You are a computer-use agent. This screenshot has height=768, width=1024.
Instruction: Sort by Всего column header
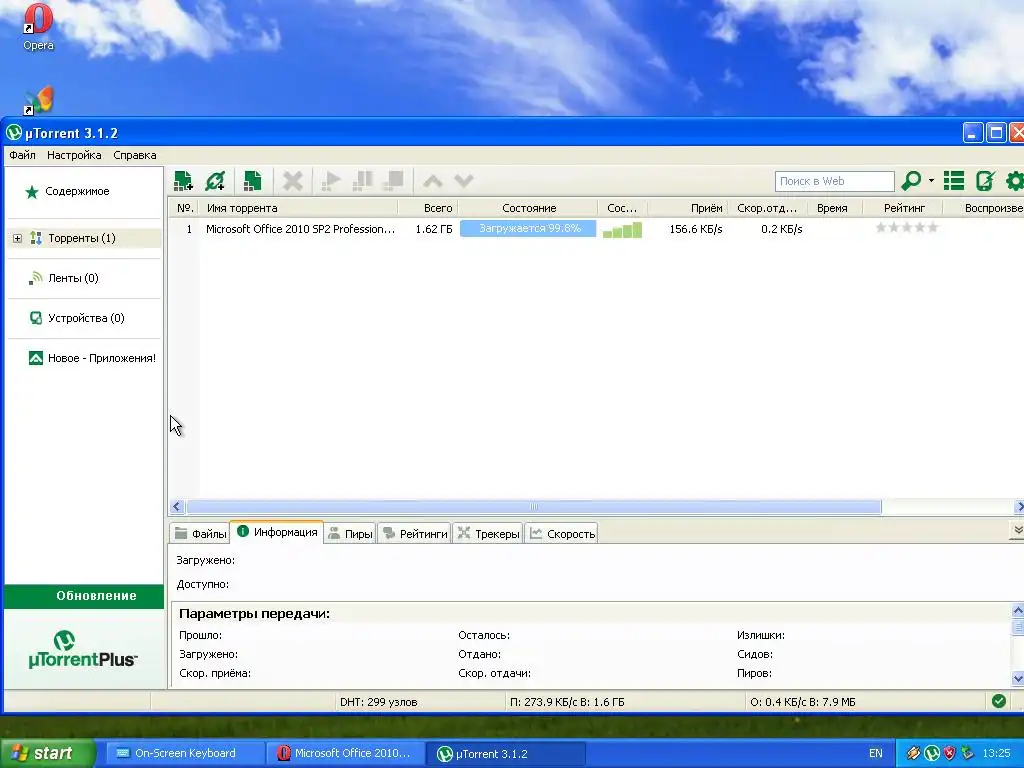tap(428, 208)
